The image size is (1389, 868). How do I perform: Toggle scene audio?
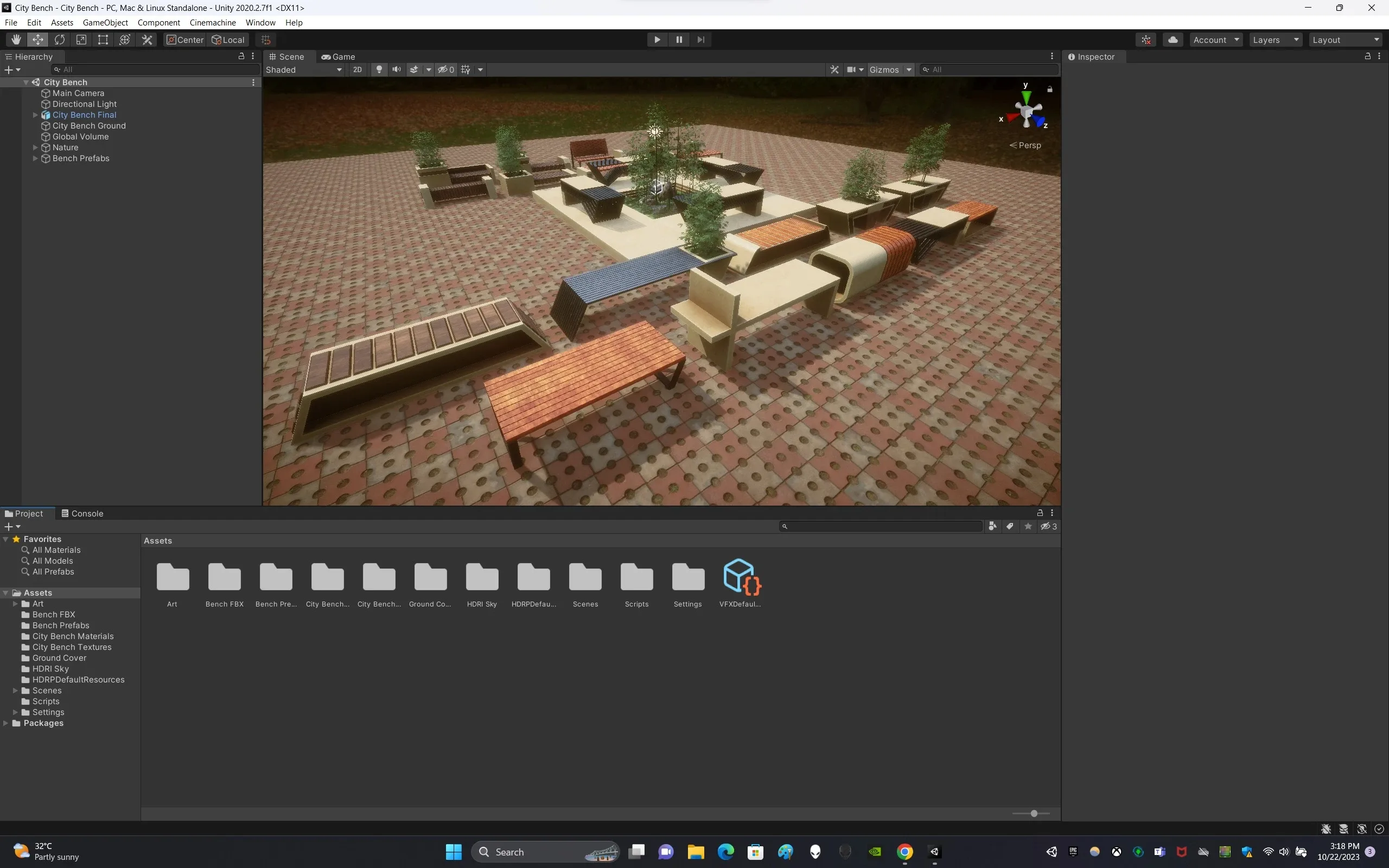point(396,69)
